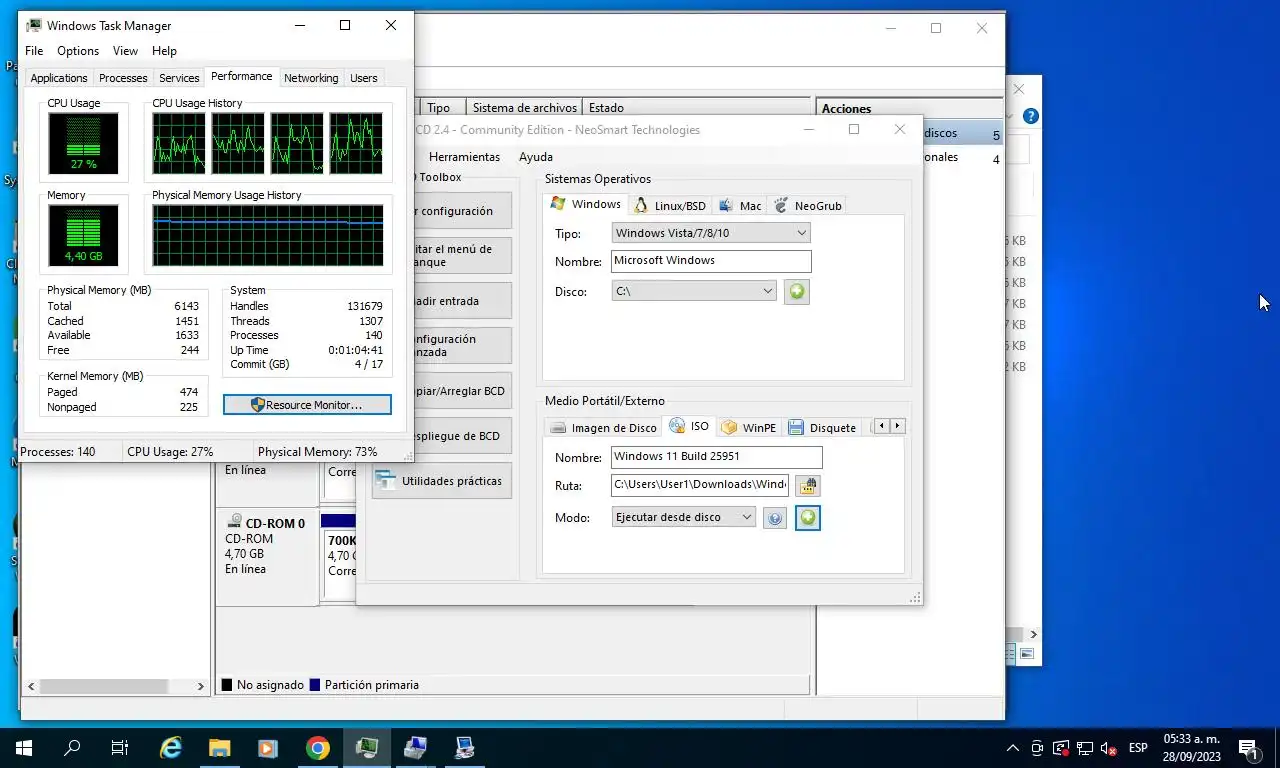Open Task View on taskbar

[x=120, y=747]
